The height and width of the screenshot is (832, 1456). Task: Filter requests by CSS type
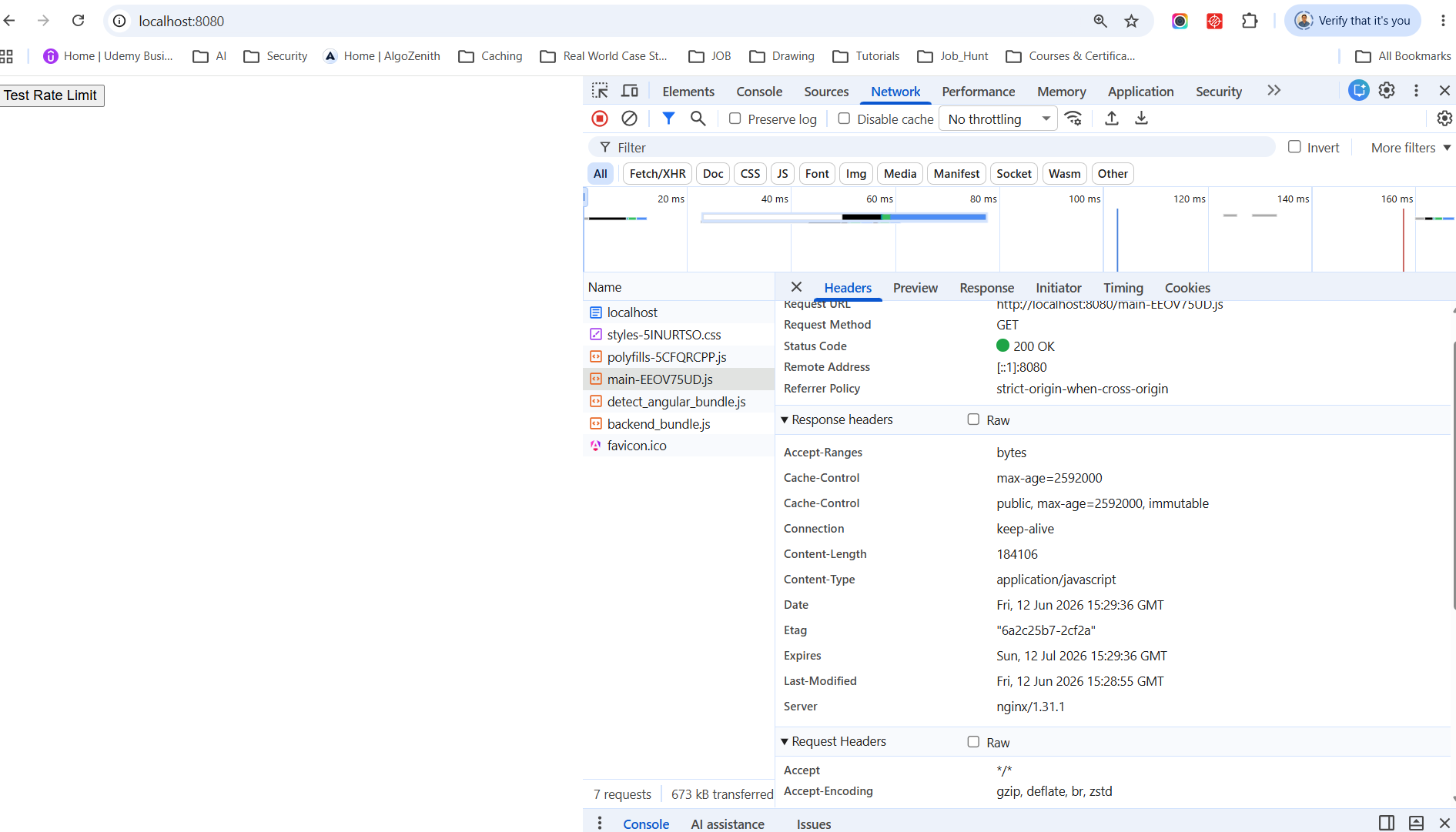point(750,174)
